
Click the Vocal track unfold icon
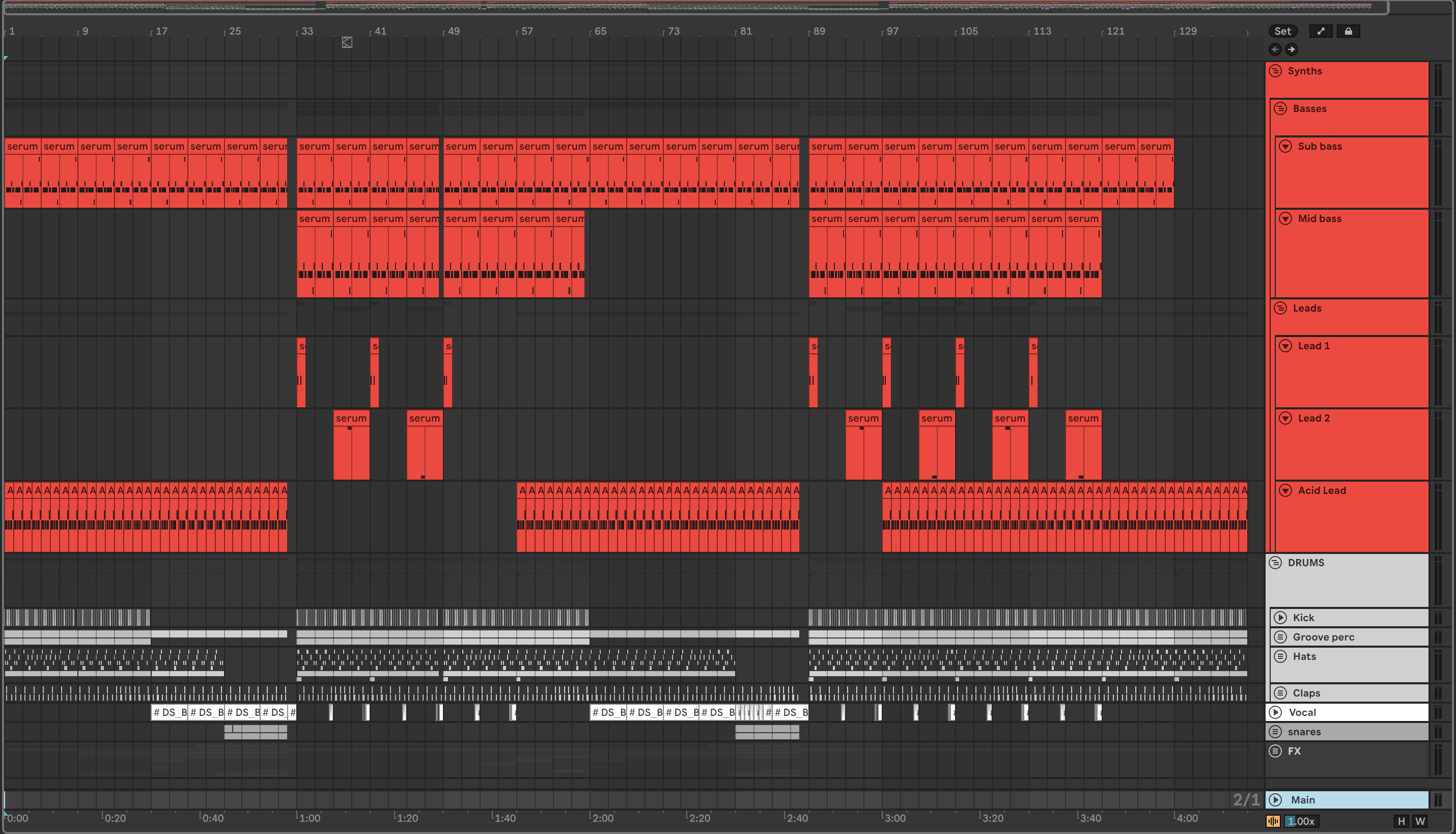pos(1275,712)
